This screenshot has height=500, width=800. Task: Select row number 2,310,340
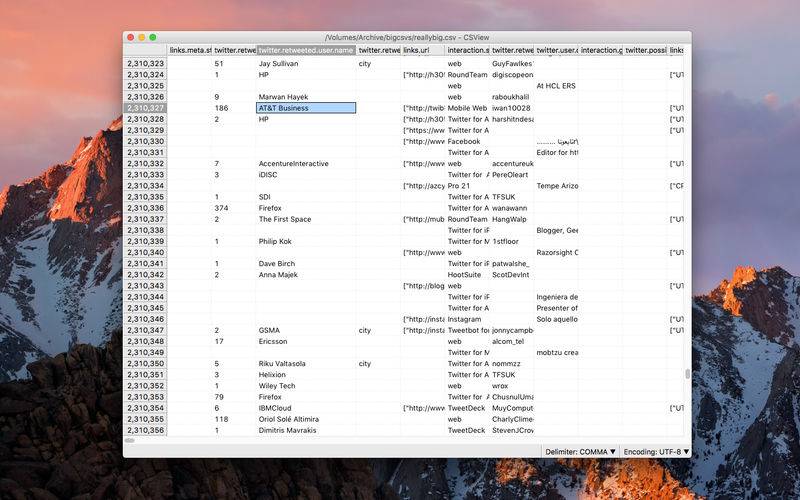point(145,253)
